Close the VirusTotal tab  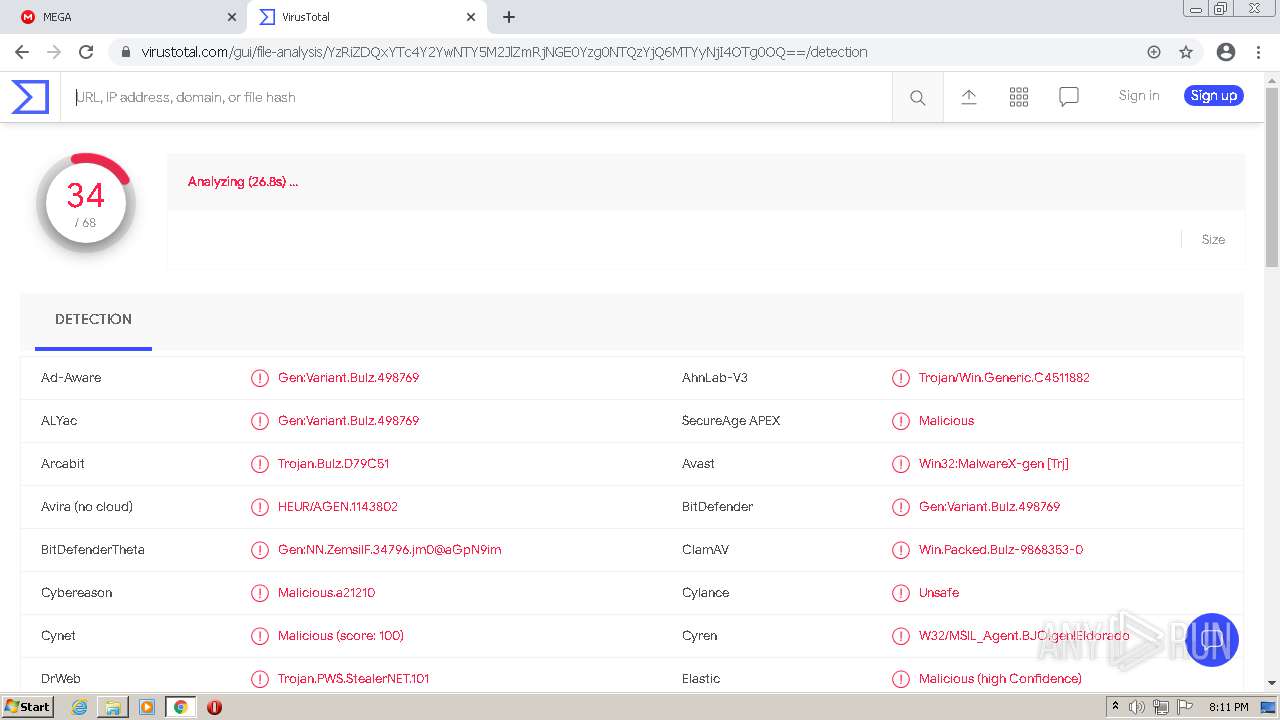click(471, 17)
